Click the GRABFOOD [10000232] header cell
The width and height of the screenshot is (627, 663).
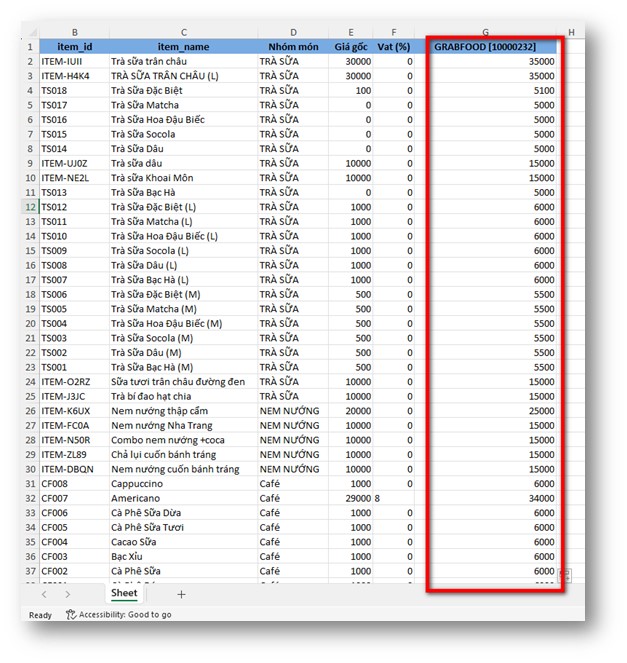click(485, 47)
